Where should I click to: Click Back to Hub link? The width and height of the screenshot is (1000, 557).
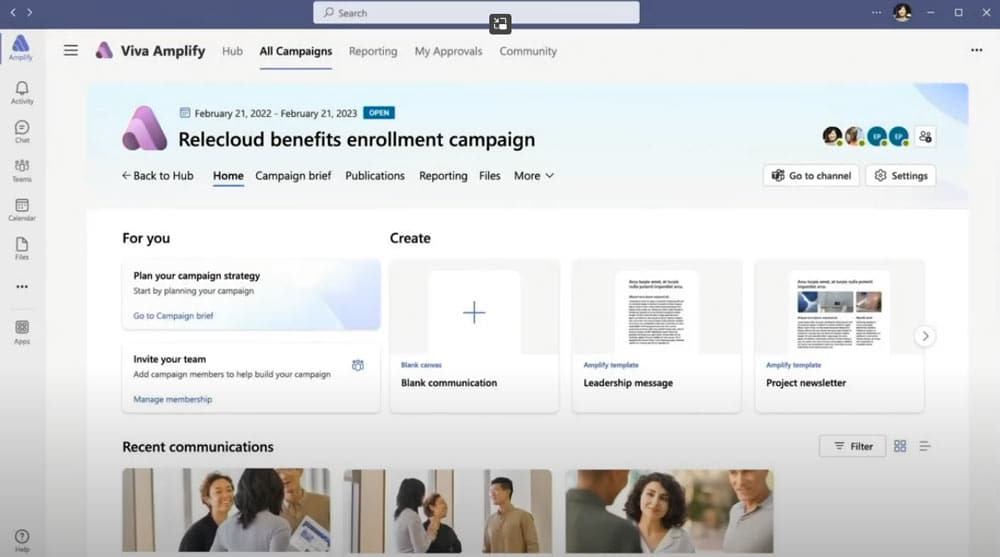click(x=158, y=175)
